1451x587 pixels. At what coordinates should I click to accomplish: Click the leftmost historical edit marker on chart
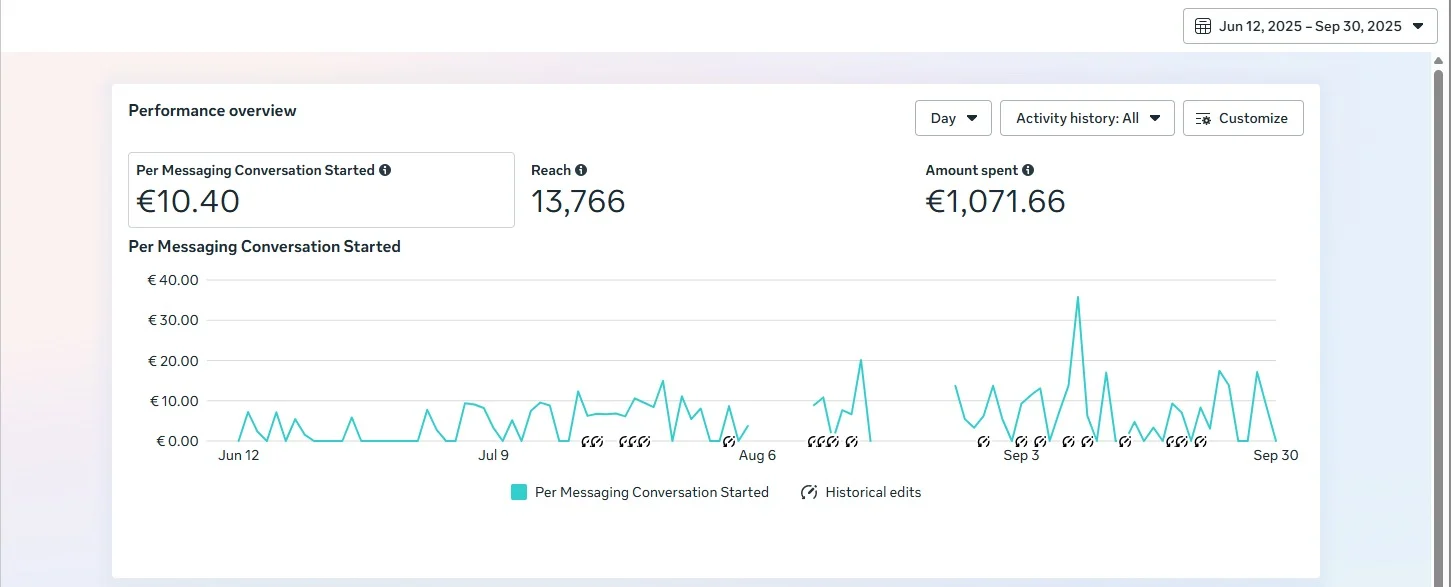tap(587, 441)
